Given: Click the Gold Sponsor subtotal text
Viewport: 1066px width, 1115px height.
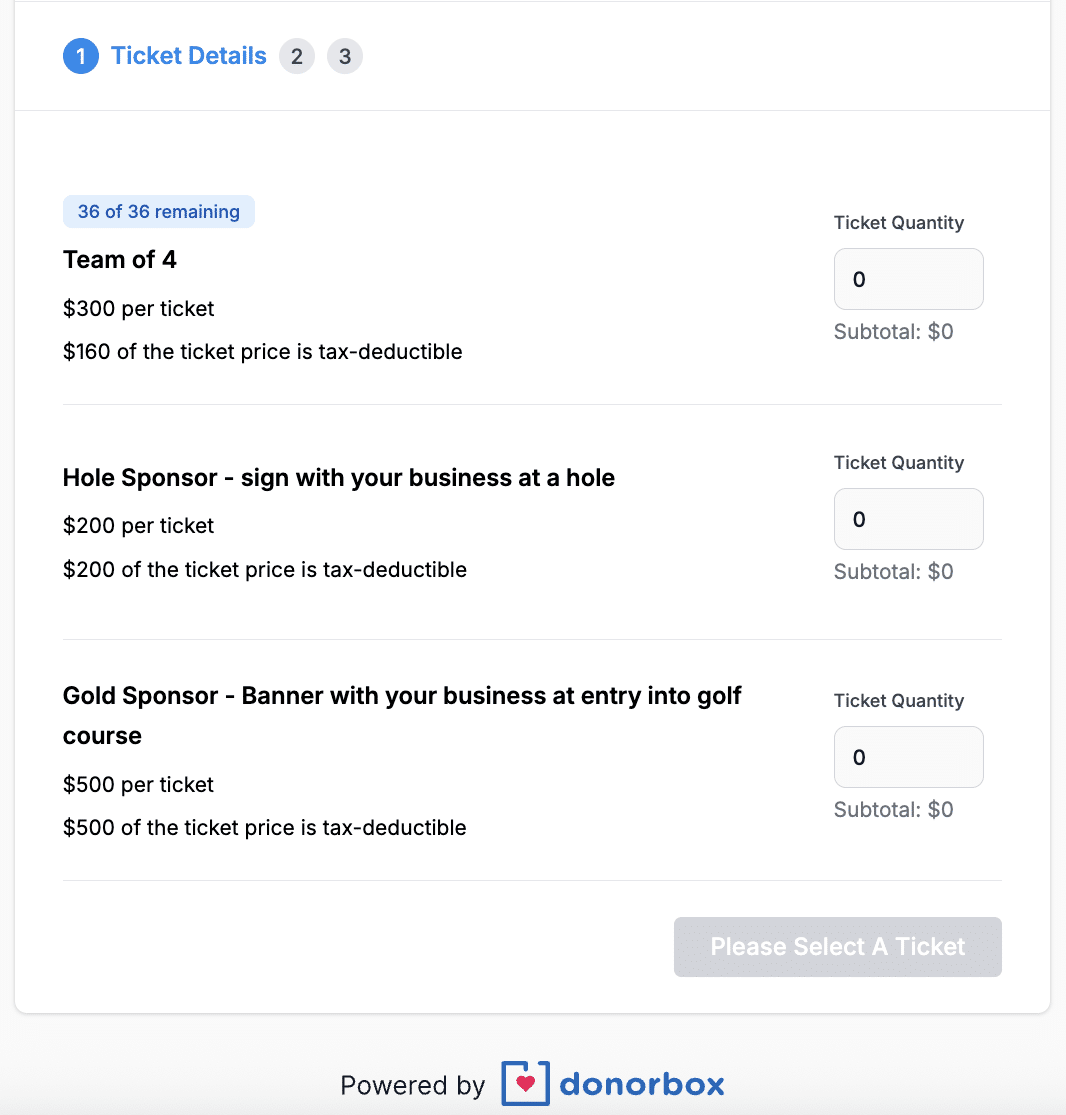Looking at the screenshot, I should [x=893, y=810].
